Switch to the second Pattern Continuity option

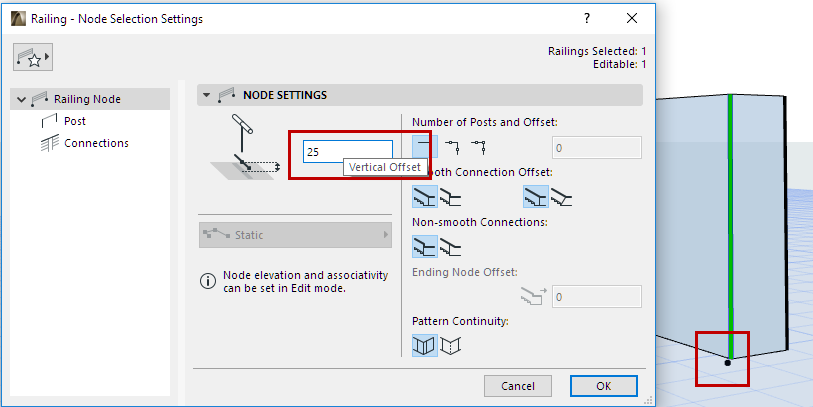click(x=450, y=346)
